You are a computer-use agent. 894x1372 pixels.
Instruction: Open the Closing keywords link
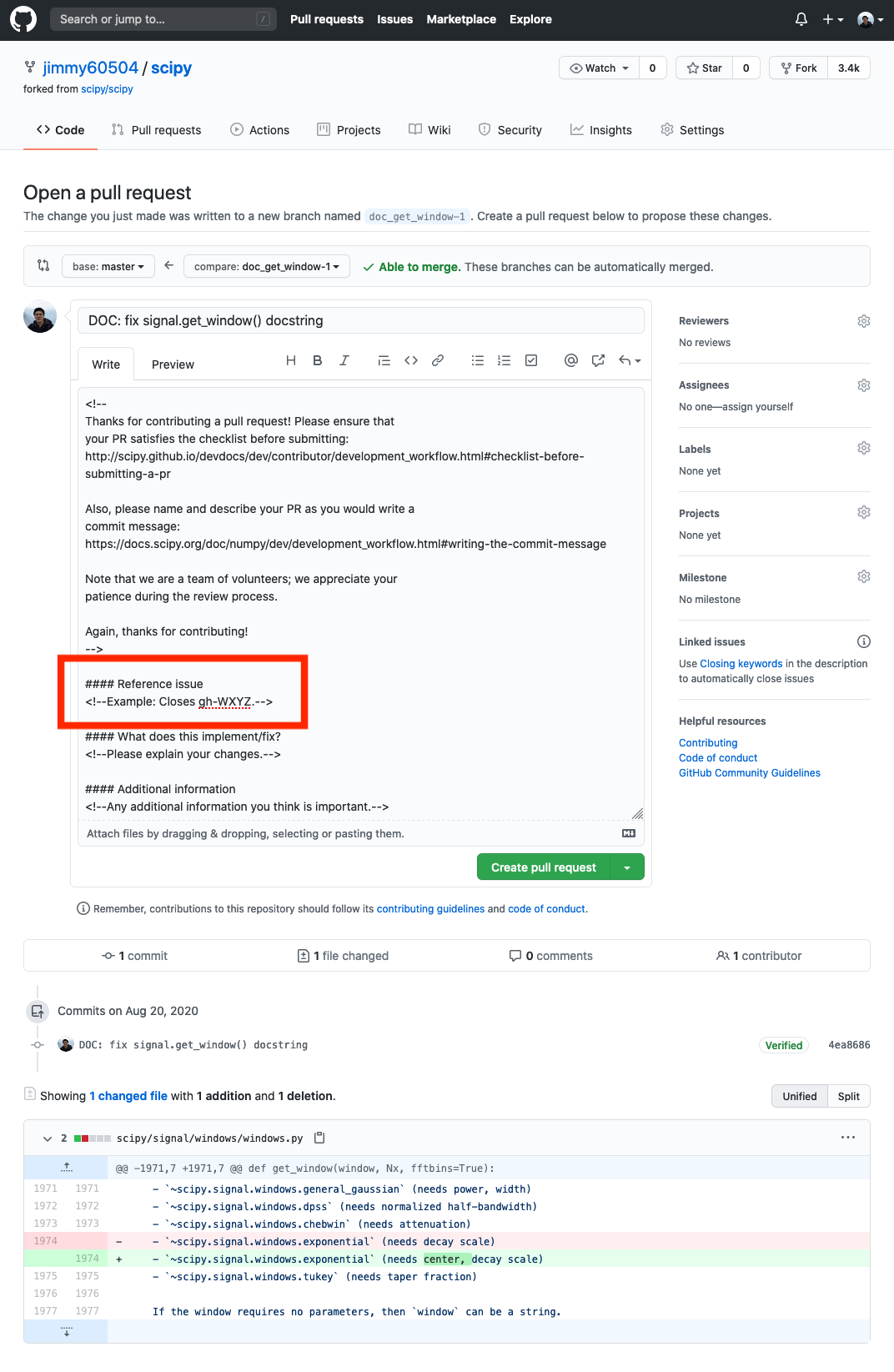(x=741, y=664)
